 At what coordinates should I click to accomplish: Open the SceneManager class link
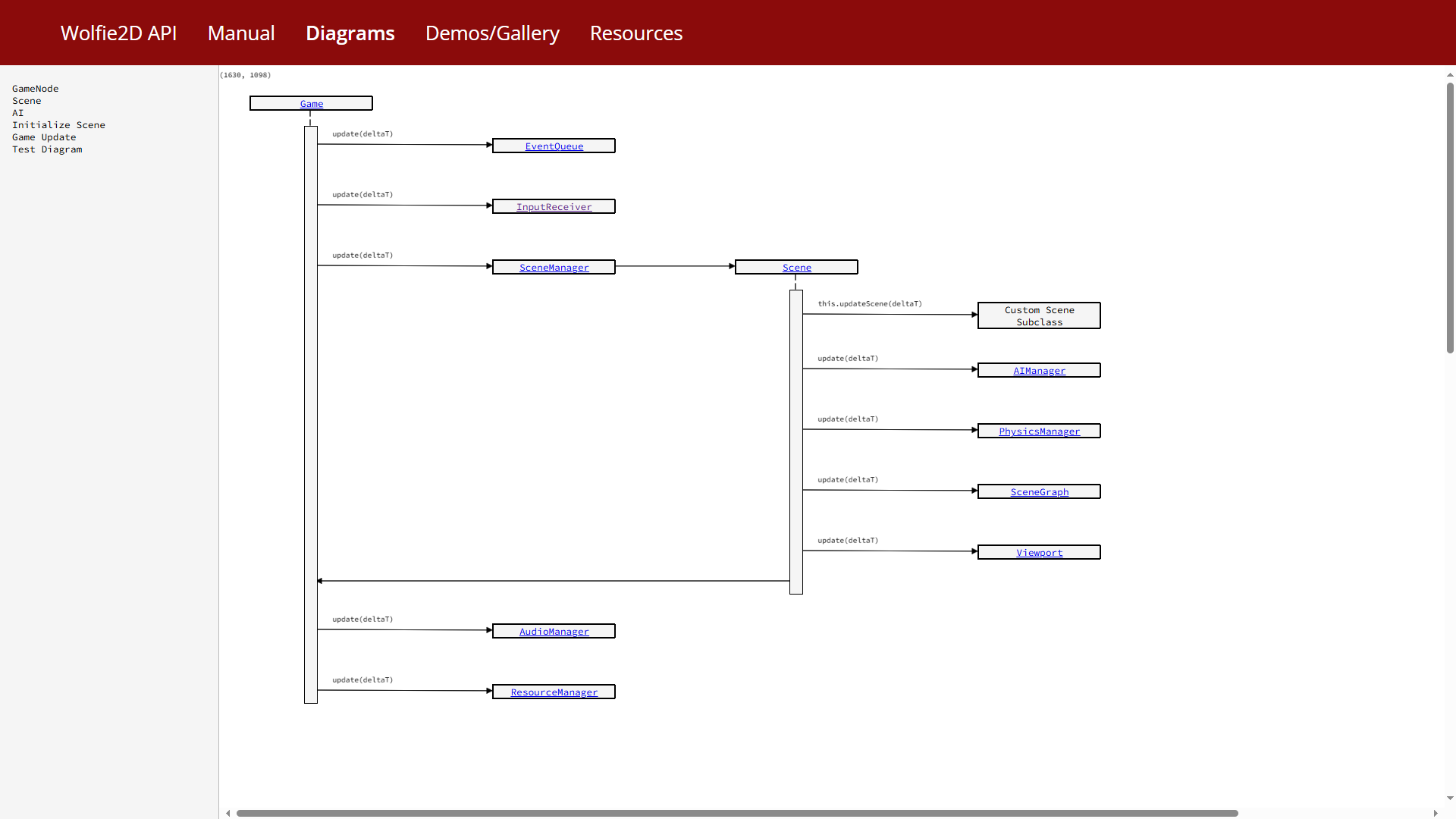coord(554,268)
